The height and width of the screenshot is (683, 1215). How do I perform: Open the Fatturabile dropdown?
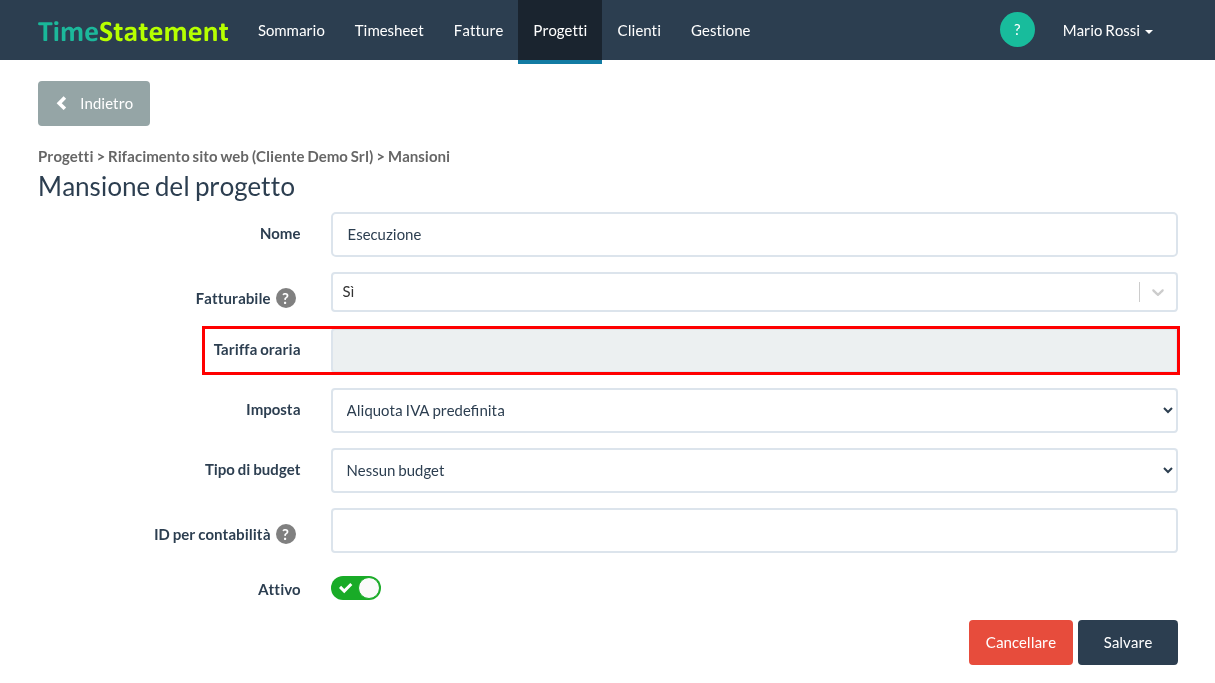[x=754, y=292]
